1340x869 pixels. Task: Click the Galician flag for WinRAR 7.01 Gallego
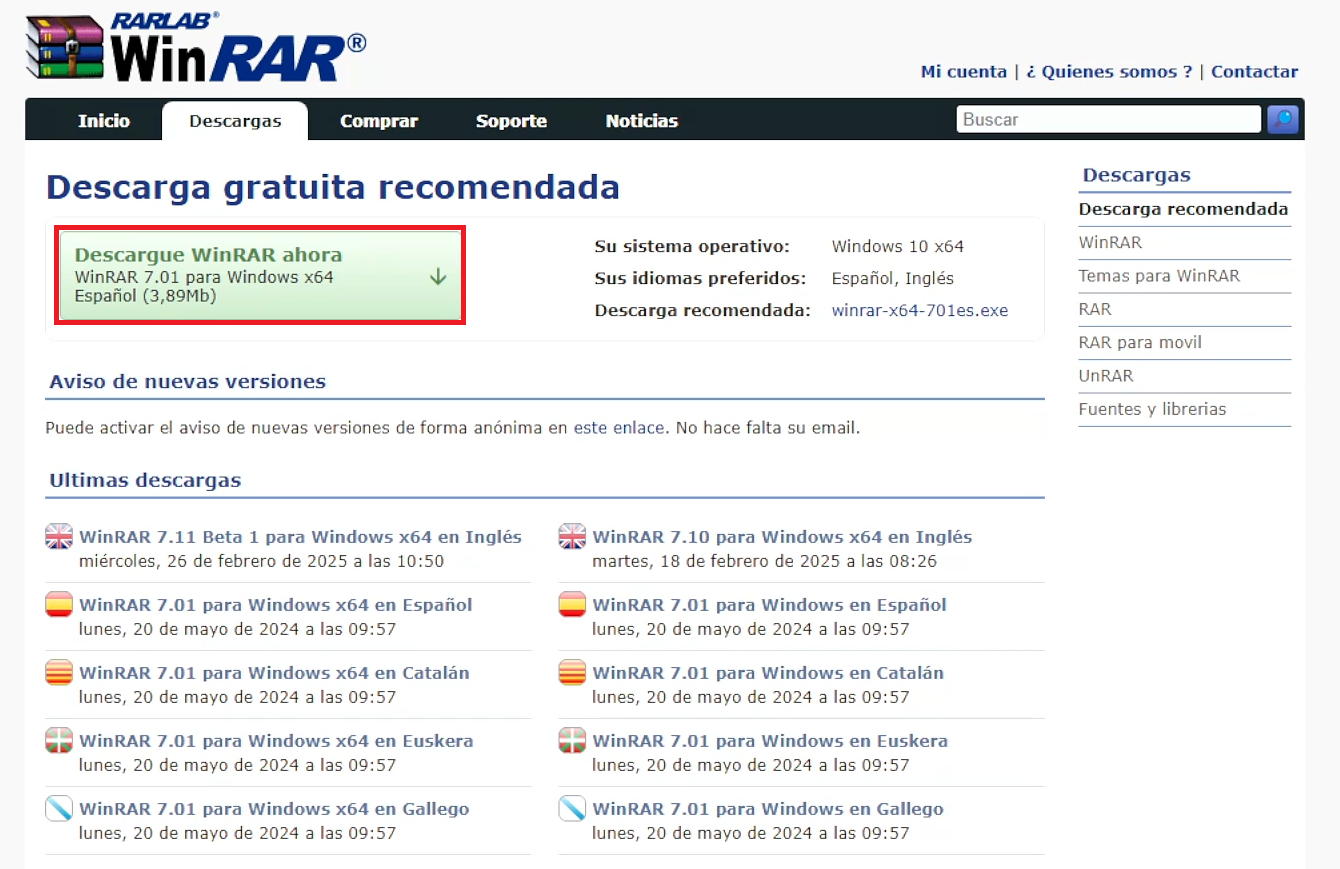click(x=59, y=808)
